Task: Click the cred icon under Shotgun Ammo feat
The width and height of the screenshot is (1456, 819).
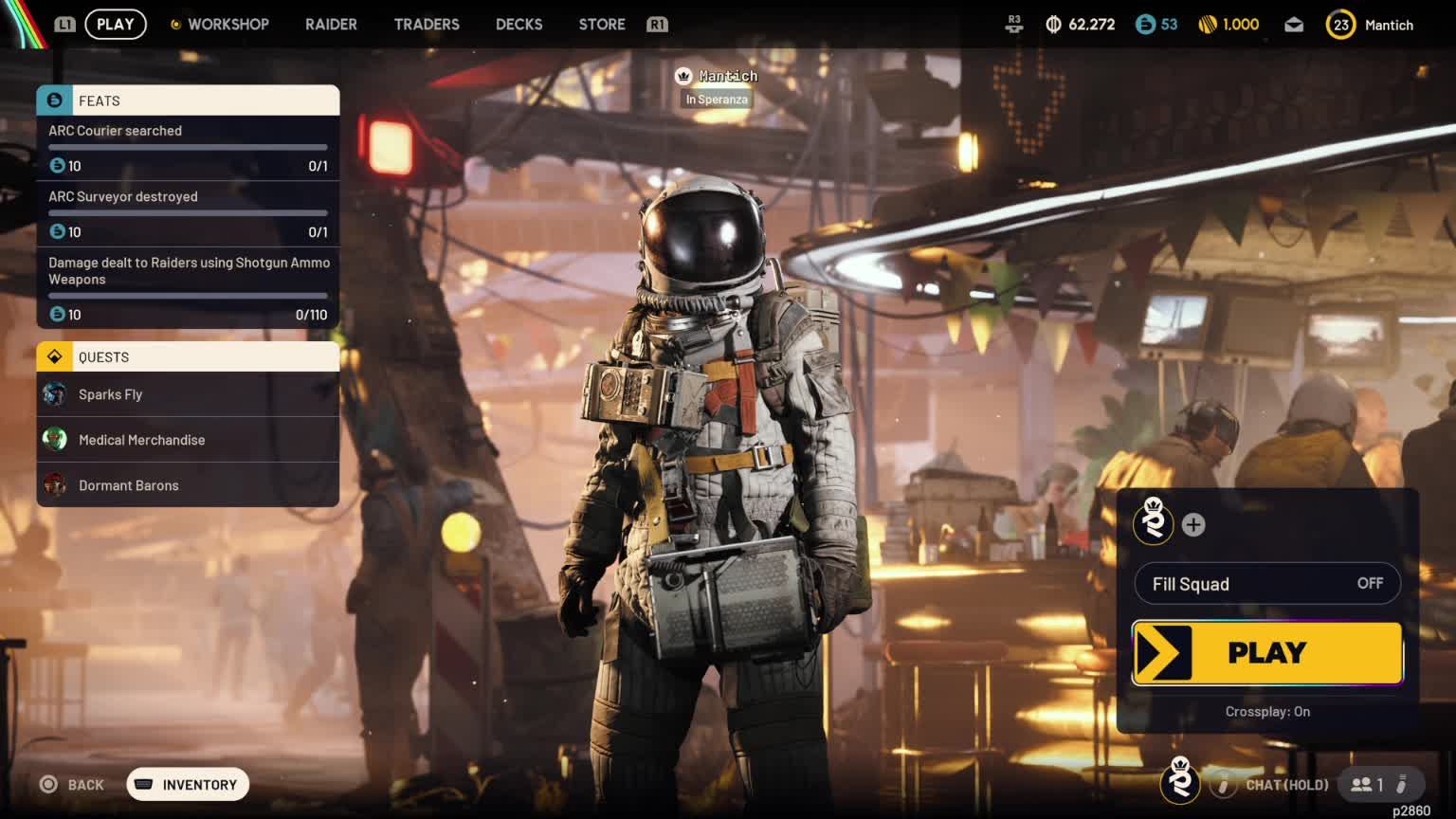Action: pyautogui.click(x=57, y=314)
